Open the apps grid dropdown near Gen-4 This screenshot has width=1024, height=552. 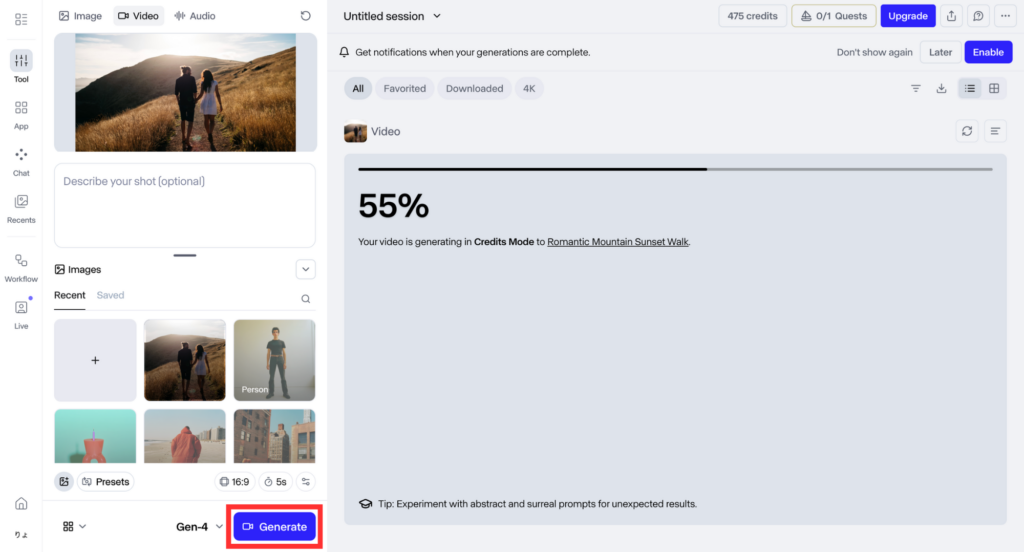tap(74, 527)
